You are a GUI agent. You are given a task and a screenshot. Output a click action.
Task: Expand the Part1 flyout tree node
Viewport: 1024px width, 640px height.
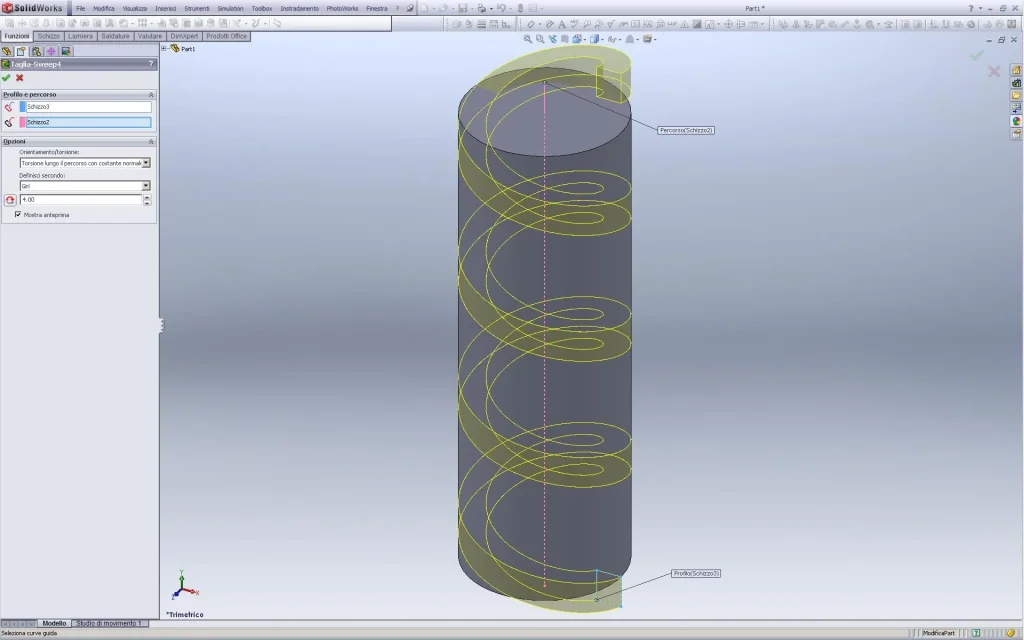pyautogui.click(x=165, y=48)
